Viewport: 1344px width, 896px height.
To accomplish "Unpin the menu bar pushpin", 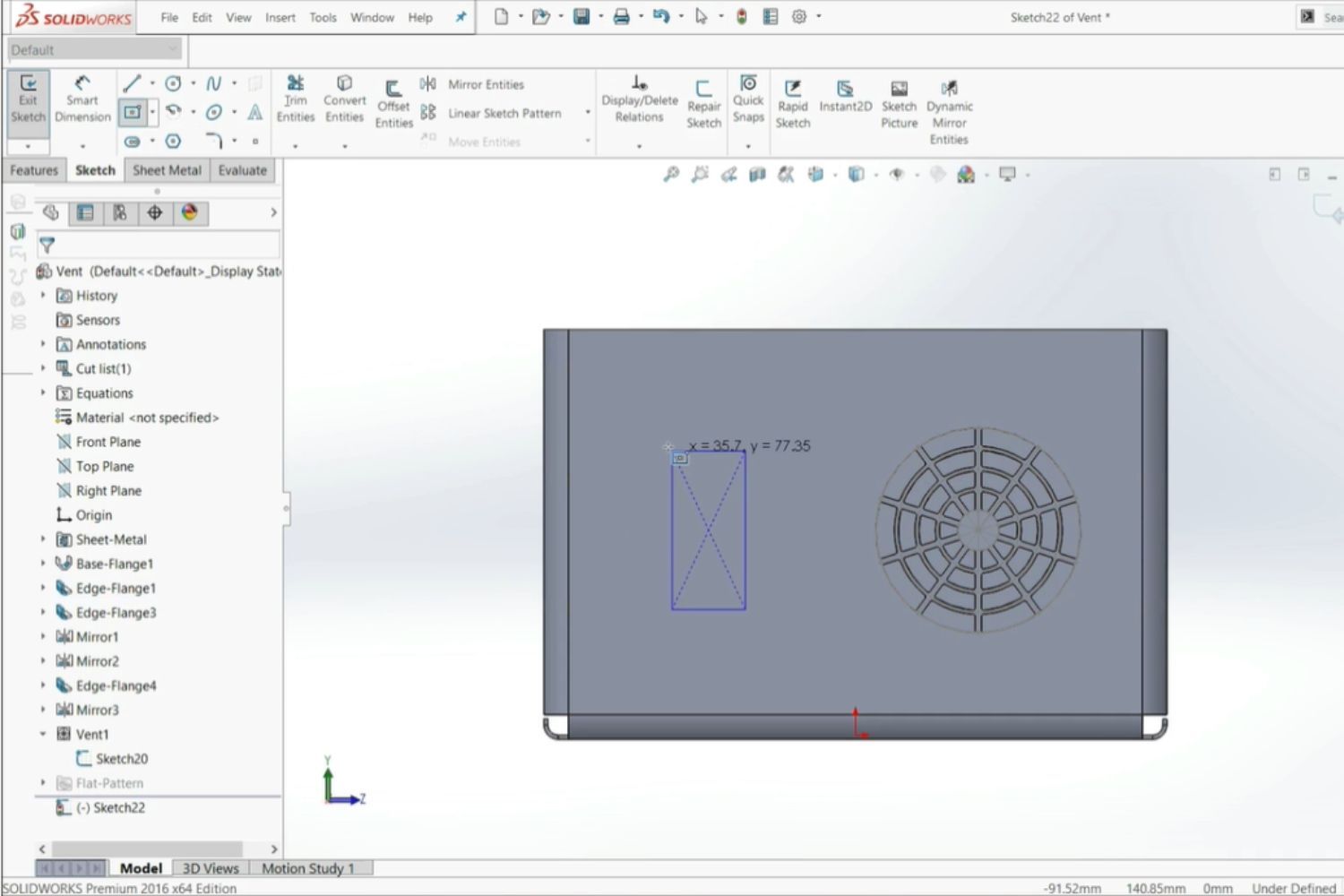I will (460, 16).
